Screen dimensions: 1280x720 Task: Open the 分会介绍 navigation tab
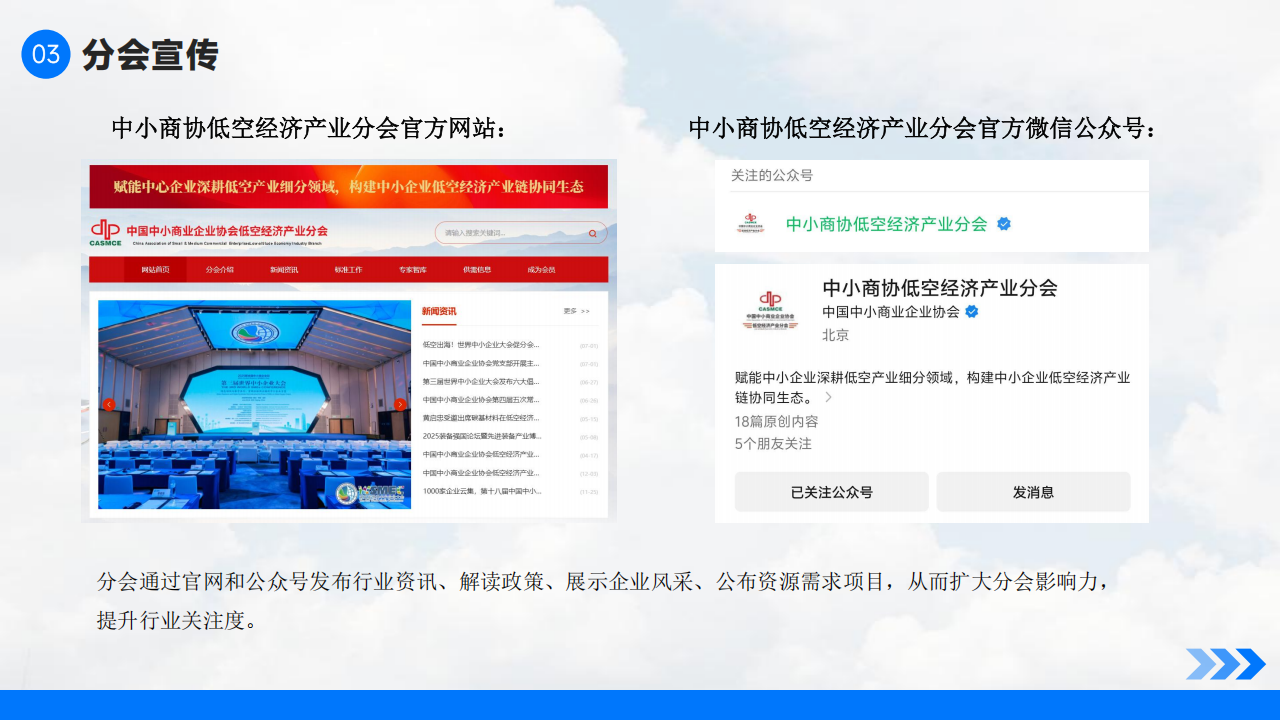coord(220,270)
